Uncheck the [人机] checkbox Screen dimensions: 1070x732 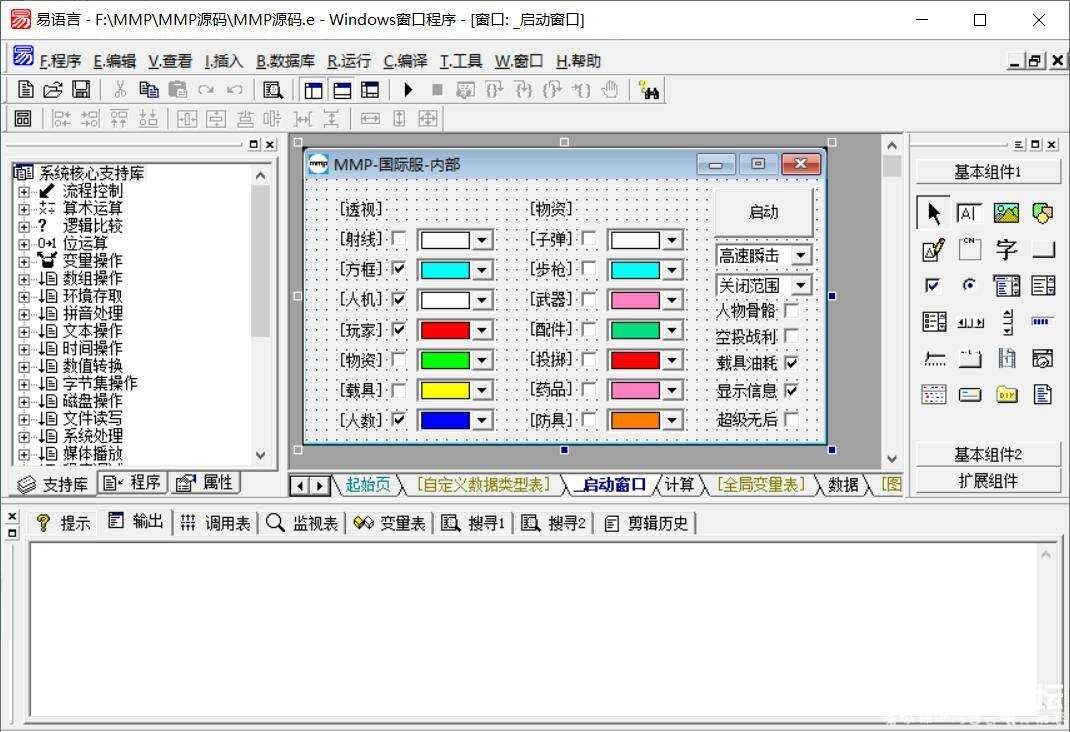click(x=399, y=299)
